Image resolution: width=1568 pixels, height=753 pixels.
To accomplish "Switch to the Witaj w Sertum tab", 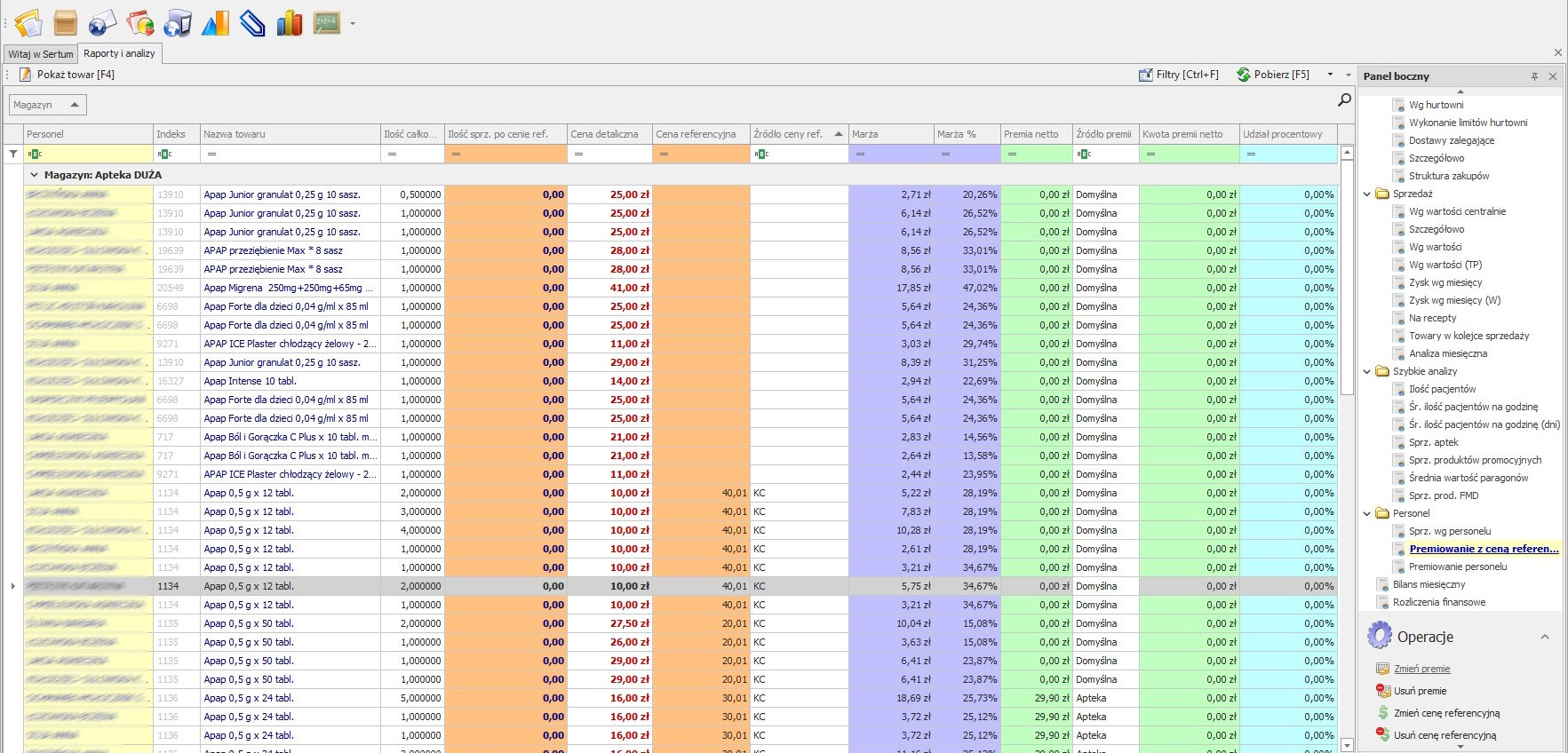I will point(41,54).
